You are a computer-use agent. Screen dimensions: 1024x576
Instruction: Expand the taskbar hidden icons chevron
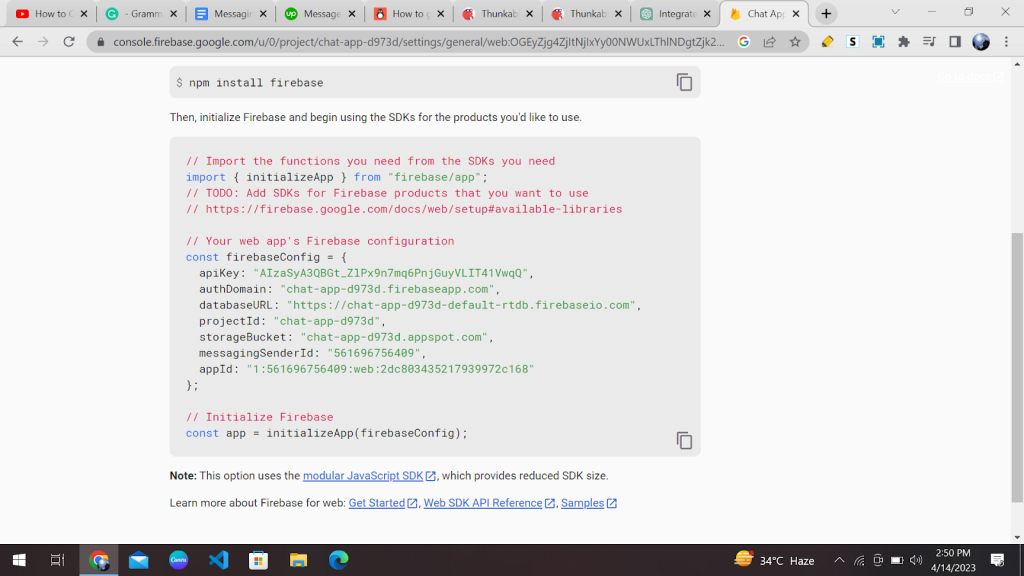(x=839, y=560)
